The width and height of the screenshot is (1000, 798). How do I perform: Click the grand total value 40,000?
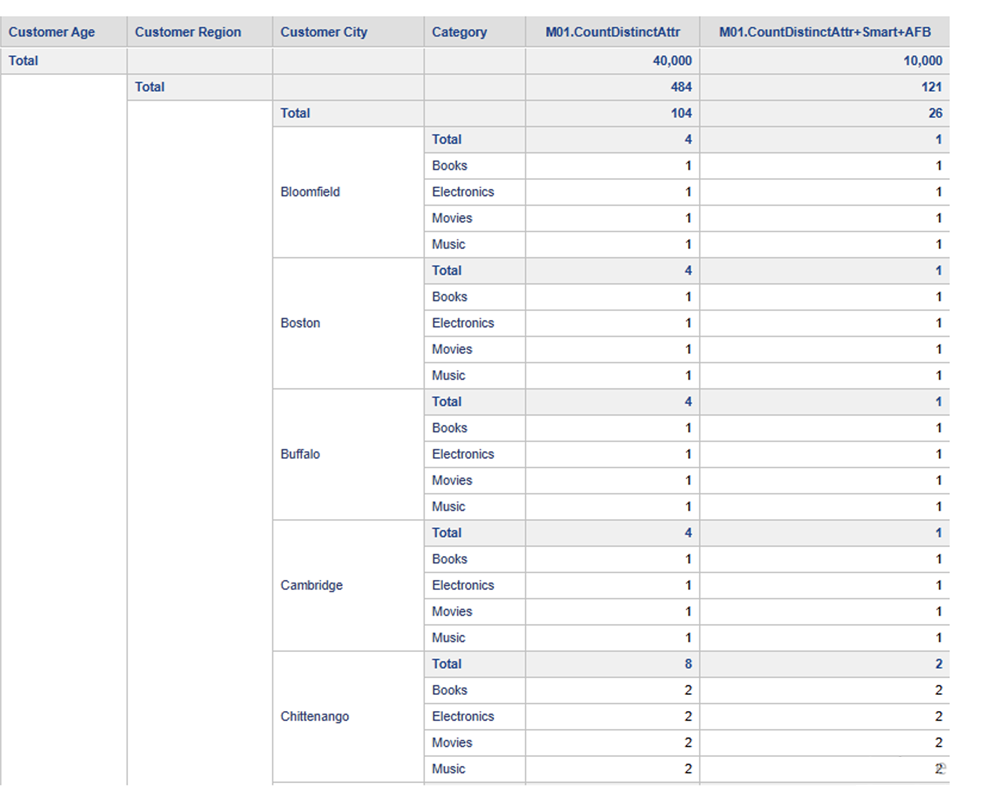click(672, 61)
